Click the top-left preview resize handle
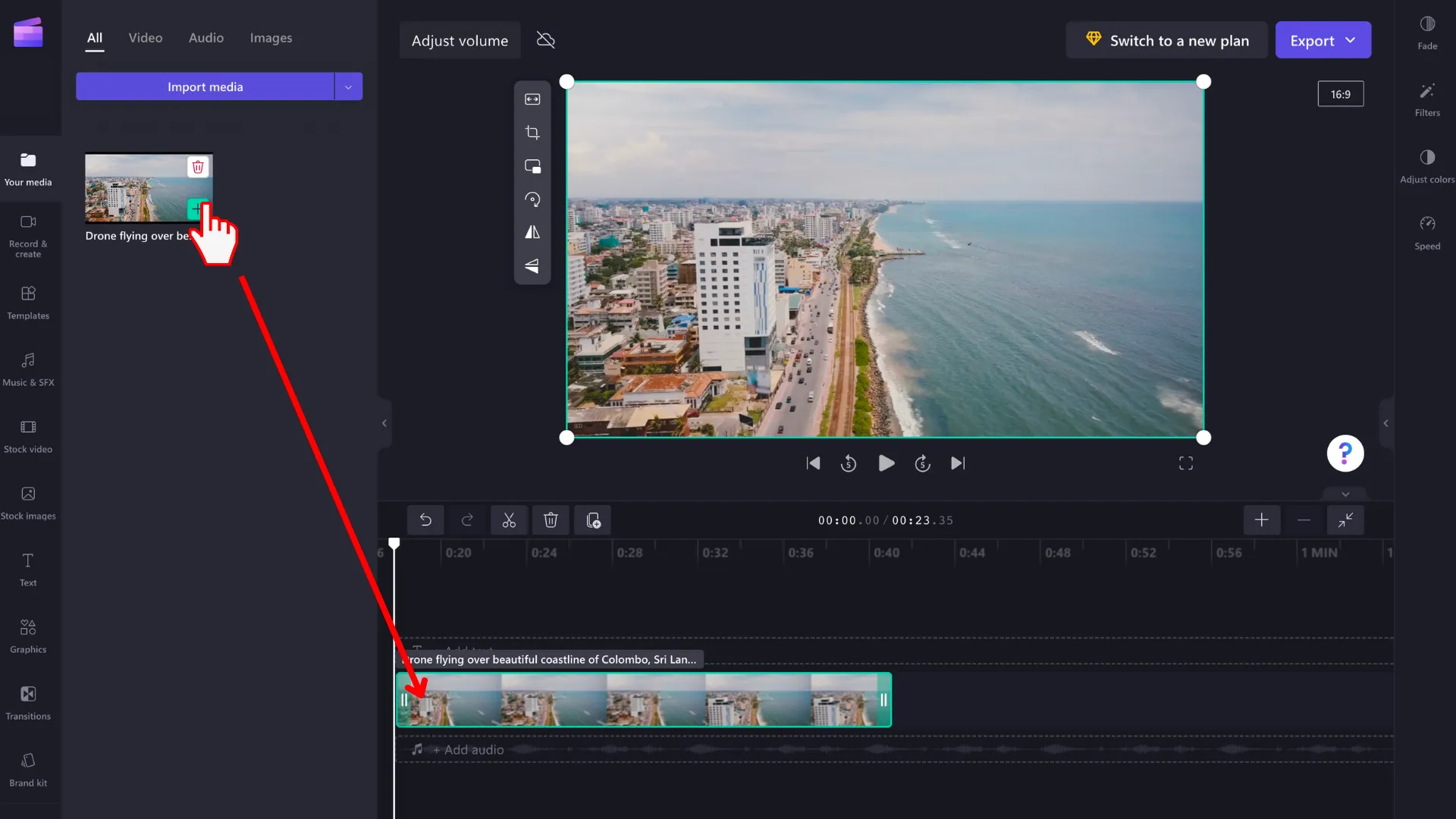 [566, 82]
